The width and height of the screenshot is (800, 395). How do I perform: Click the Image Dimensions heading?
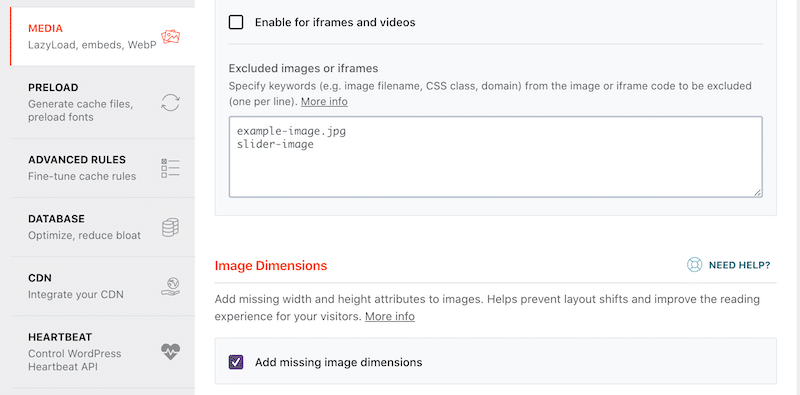point(271,266)
